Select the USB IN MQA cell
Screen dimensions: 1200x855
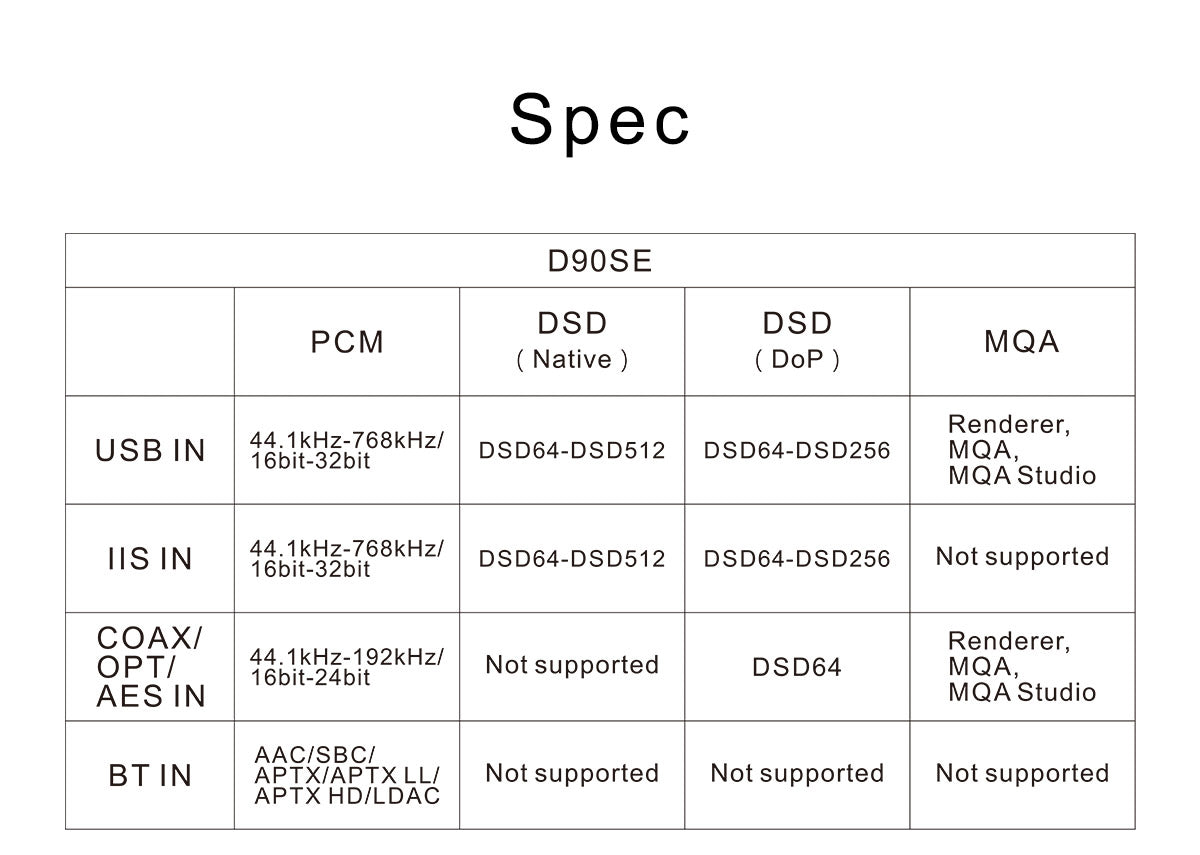click(1021, 450)
